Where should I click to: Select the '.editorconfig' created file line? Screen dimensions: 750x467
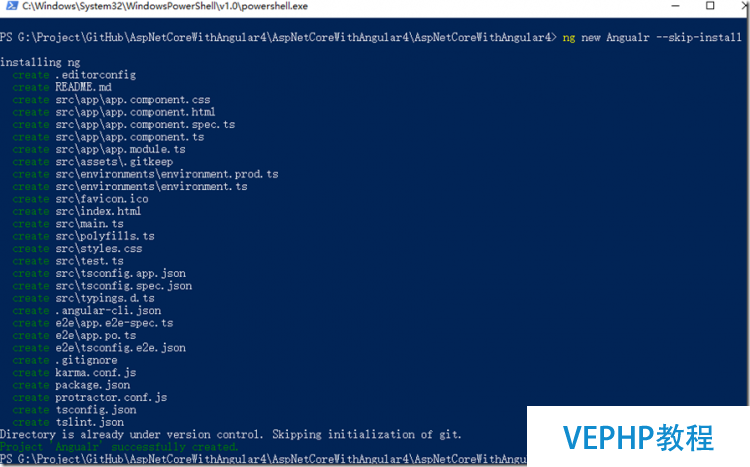74,75
